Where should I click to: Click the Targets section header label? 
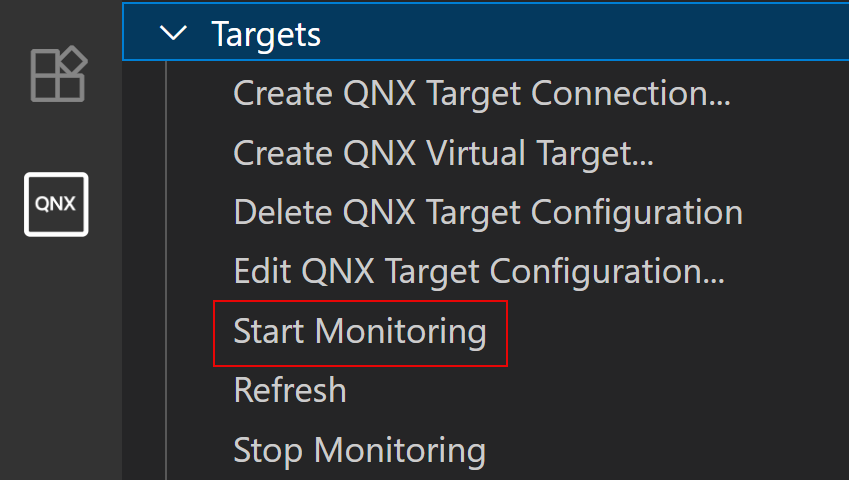266,33
